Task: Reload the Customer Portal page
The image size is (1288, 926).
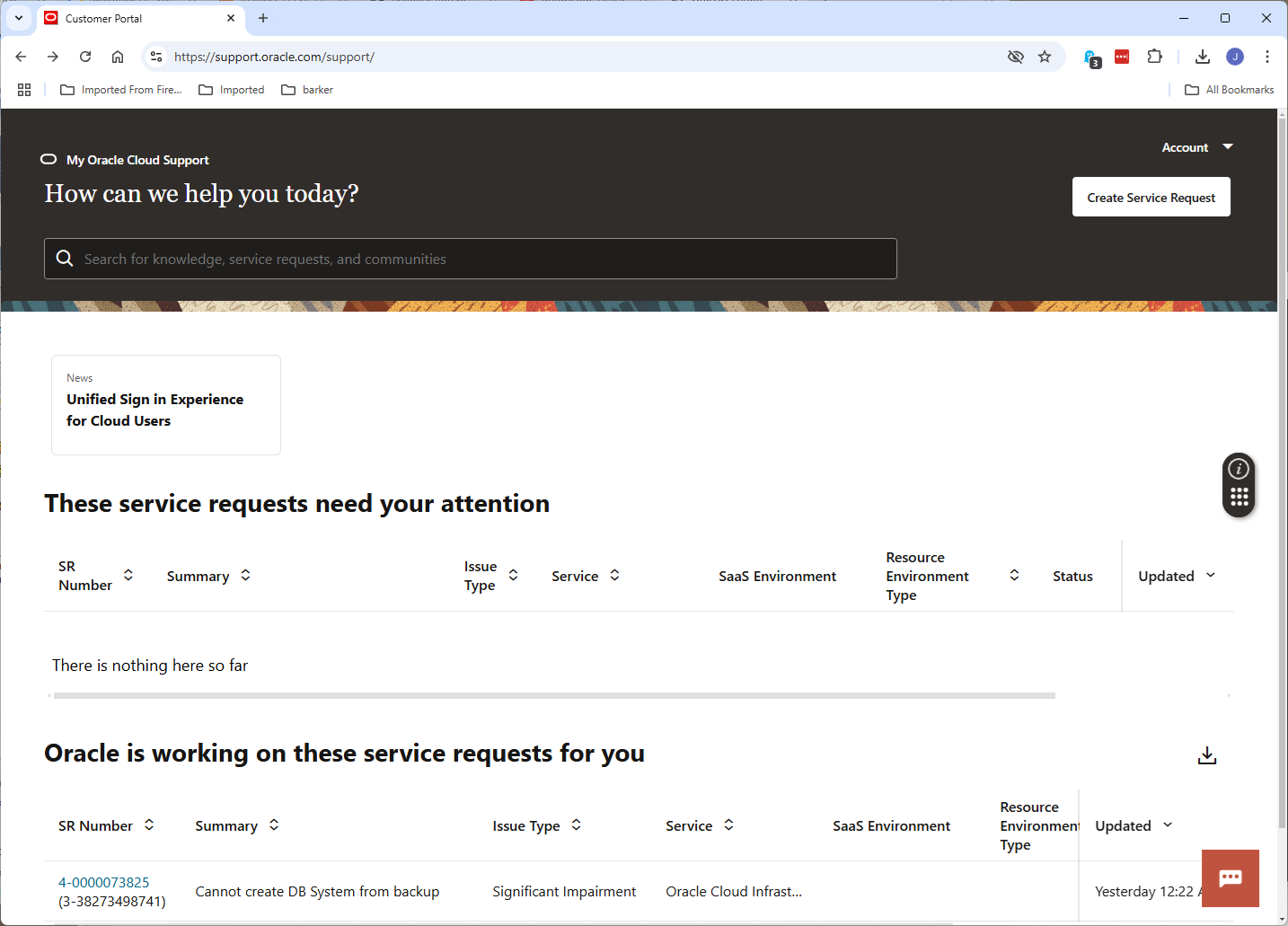Action: (85, 57)
